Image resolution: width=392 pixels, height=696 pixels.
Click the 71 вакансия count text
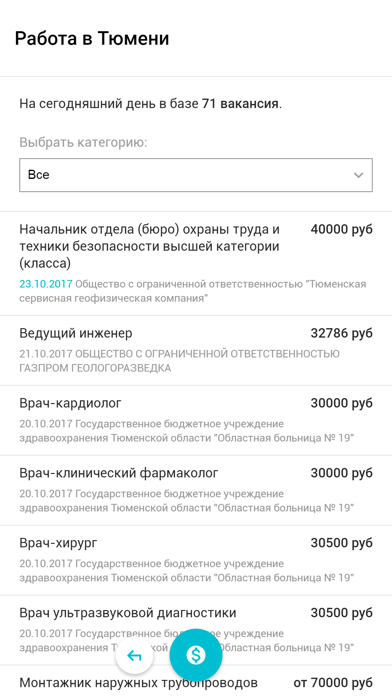click(x=241, y=104)
